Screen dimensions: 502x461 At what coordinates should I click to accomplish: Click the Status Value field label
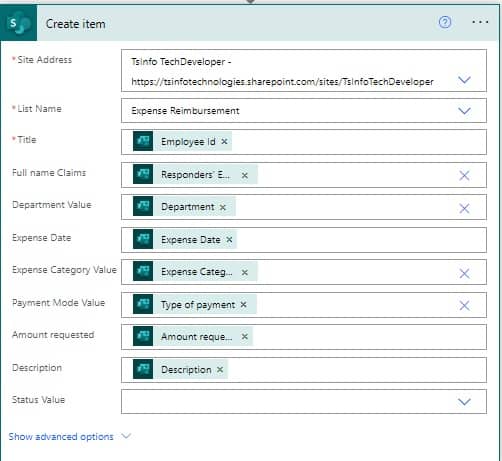point(38,400)
